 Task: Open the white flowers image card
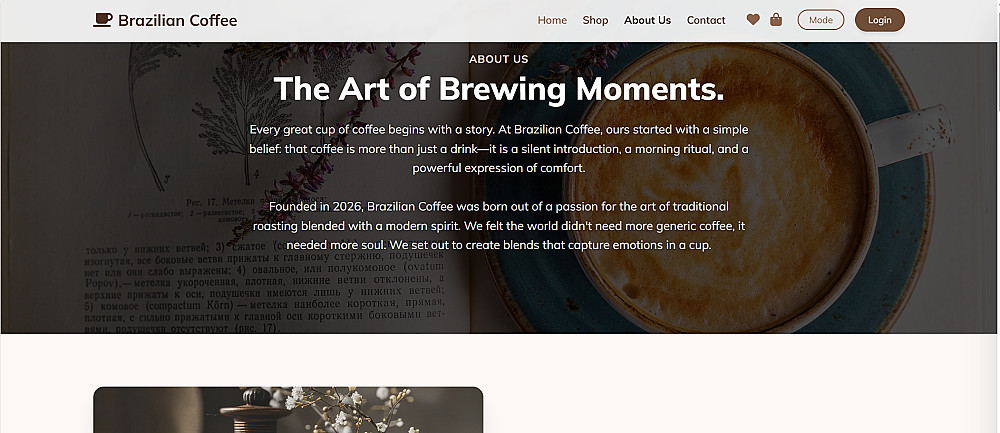(x=288, y=410)
